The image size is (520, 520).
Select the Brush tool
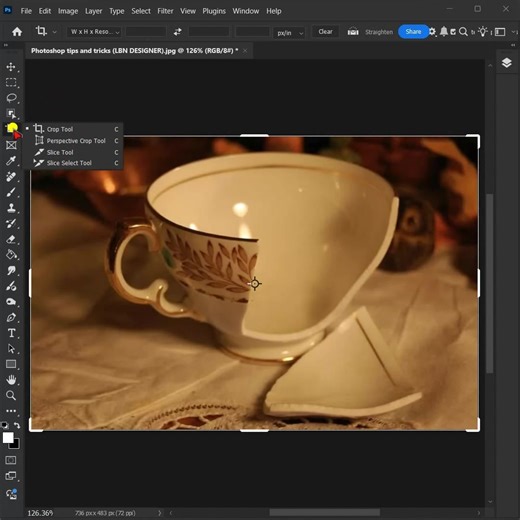click(11, 192)
